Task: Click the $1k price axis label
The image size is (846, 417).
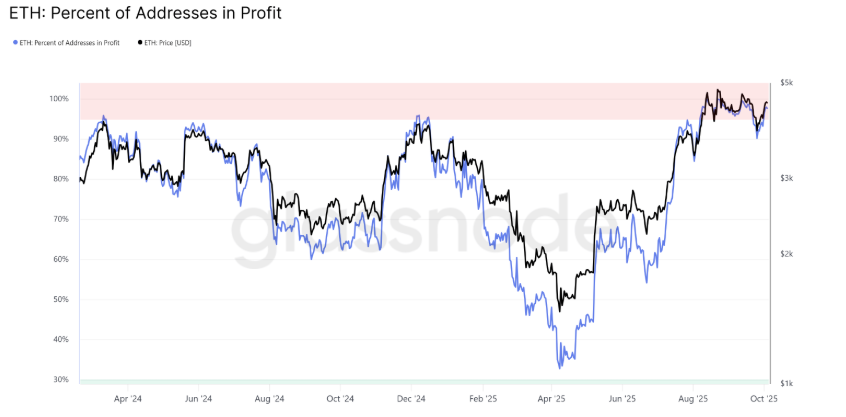Action: tap(788, 384)
